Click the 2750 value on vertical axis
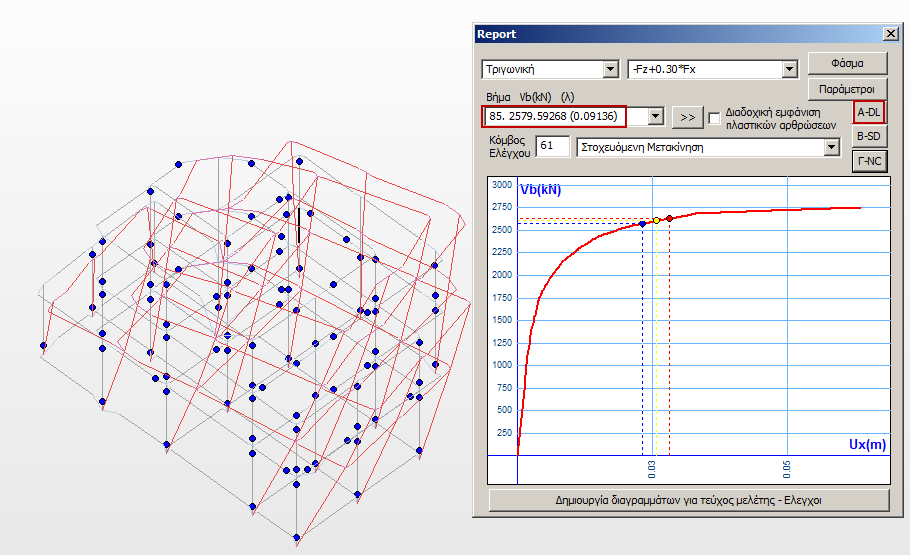The image size is (910, 555). tap(502, 207)
